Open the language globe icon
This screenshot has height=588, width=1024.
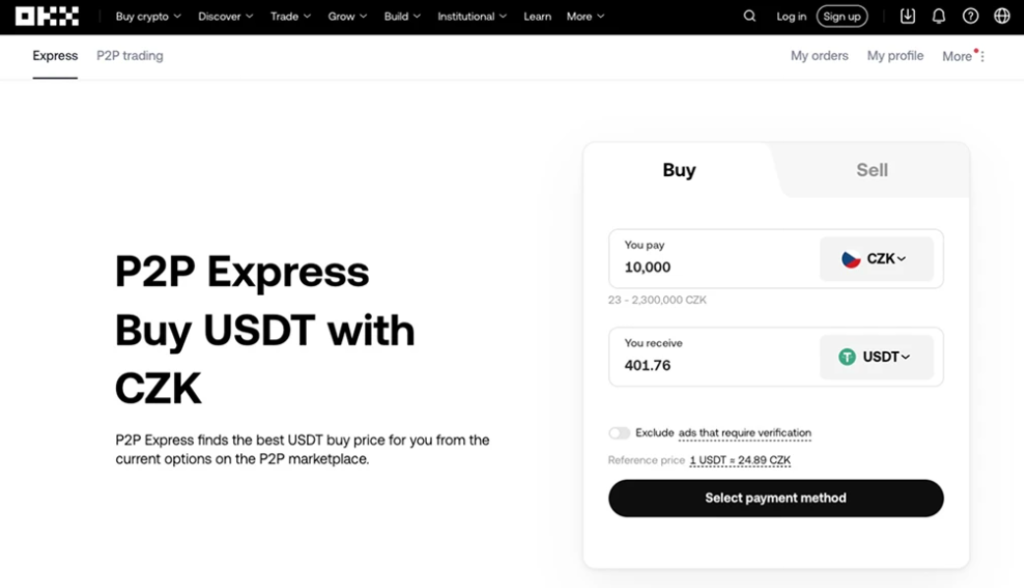[1002, 16]
